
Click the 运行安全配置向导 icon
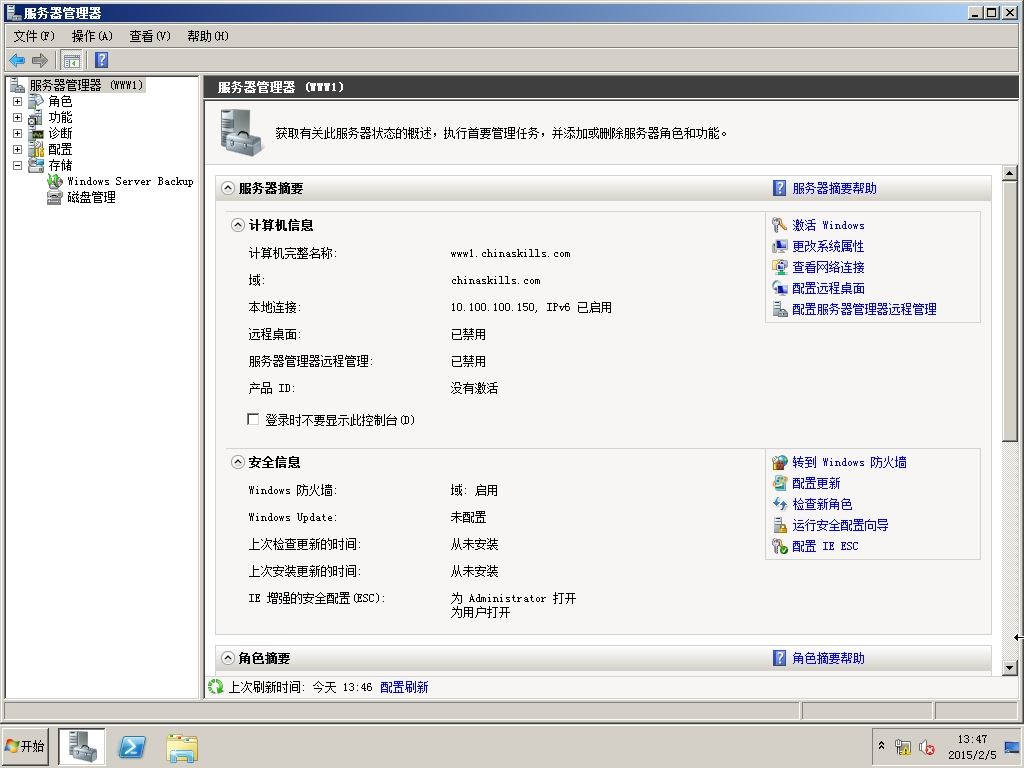pos(779,525)
